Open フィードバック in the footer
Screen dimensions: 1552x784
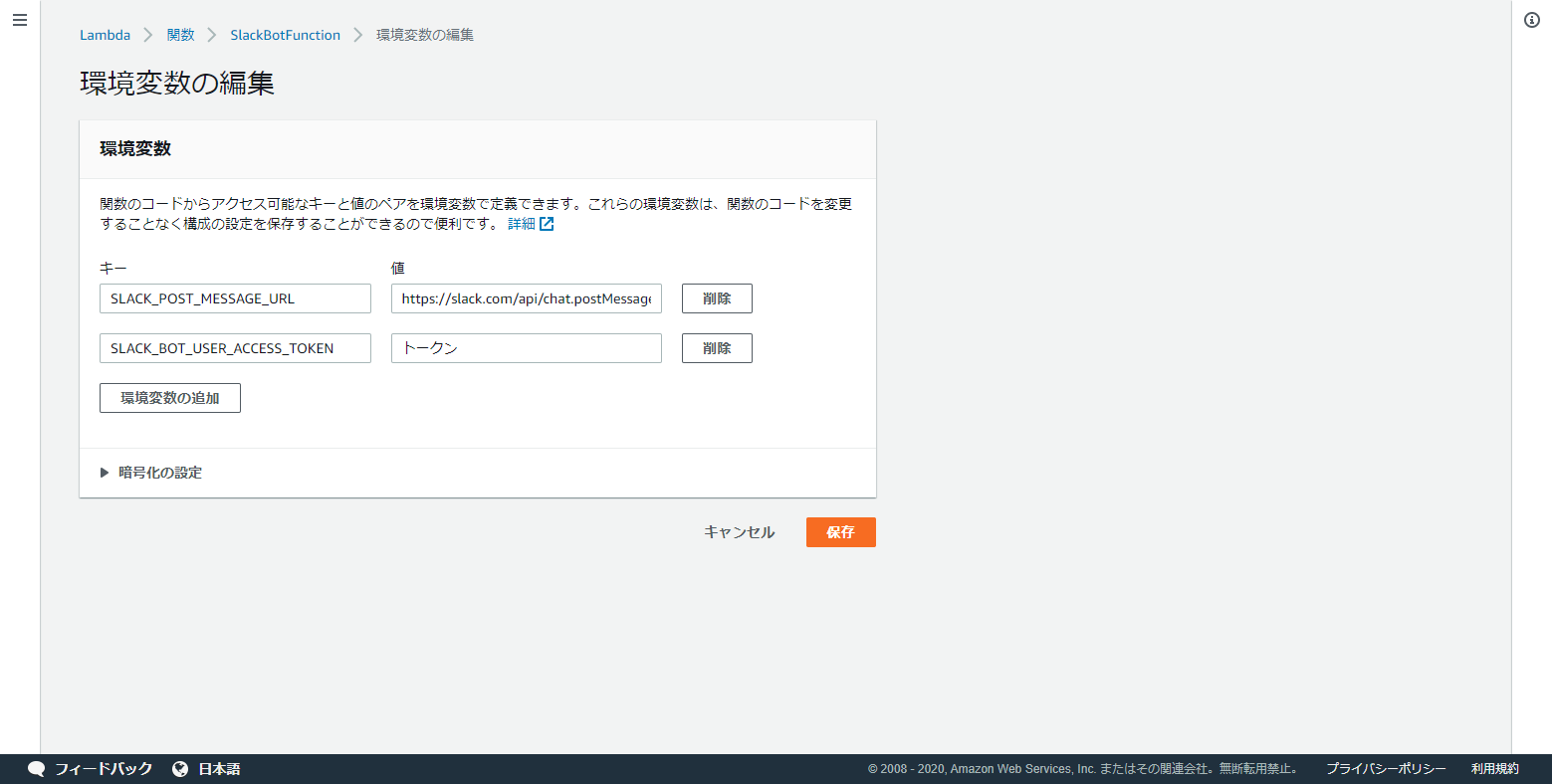[x=104, y=769]
